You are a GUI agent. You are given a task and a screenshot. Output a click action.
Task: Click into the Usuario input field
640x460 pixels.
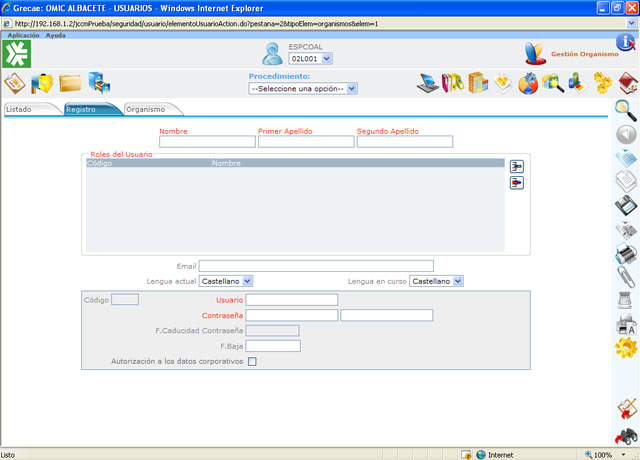[x=292, y=300]
